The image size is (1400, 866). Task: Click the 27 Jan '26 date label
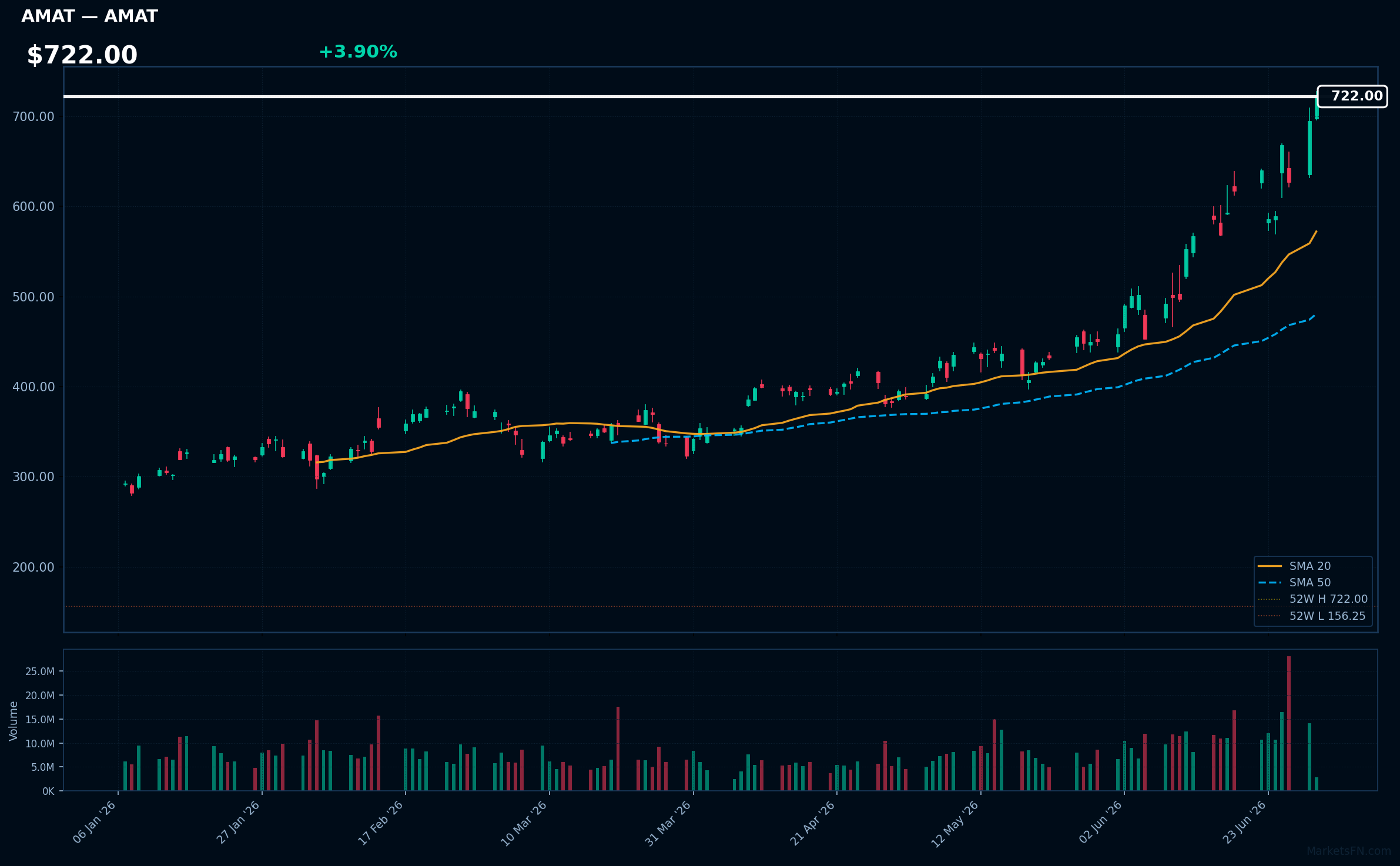[x=238, y=823]
